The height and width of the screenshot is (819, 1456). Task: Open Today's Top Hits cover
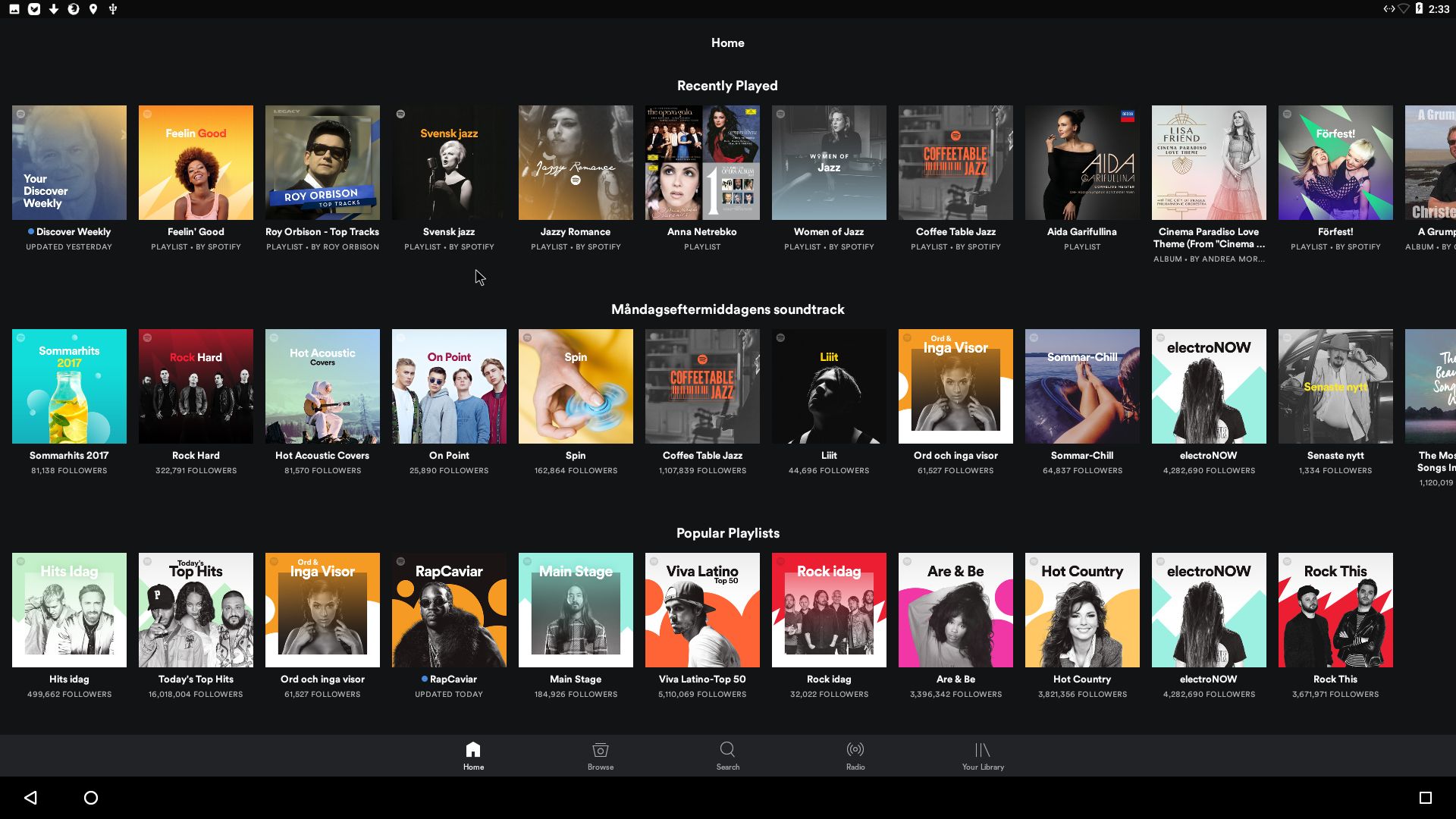tap(196, 610)
